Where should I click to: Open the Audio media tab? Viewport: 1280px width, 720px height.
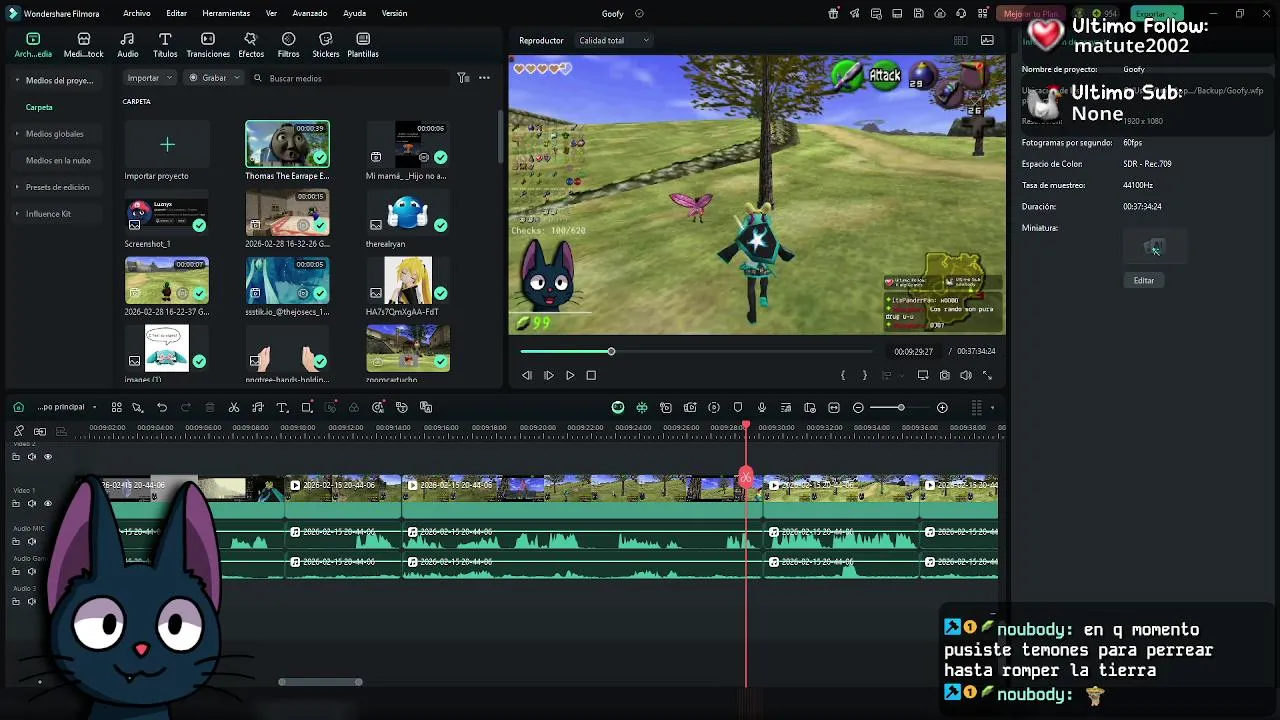point(128,45)
